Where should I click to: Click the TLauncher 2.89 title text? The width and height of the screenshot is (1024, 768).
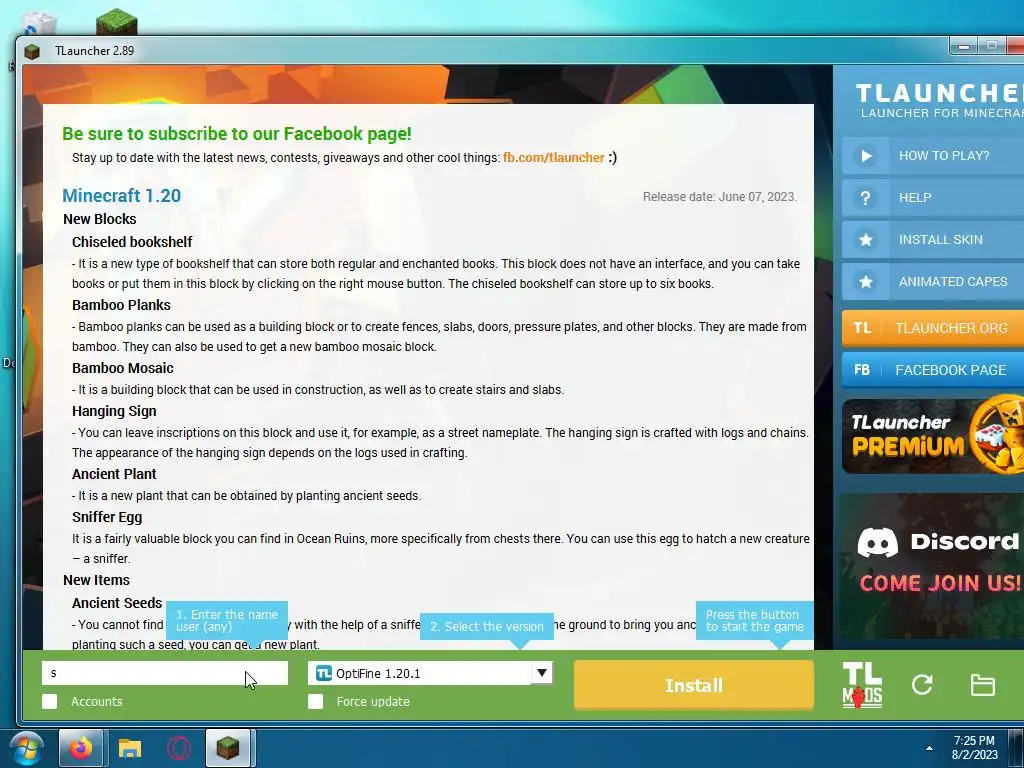point(95,51)
